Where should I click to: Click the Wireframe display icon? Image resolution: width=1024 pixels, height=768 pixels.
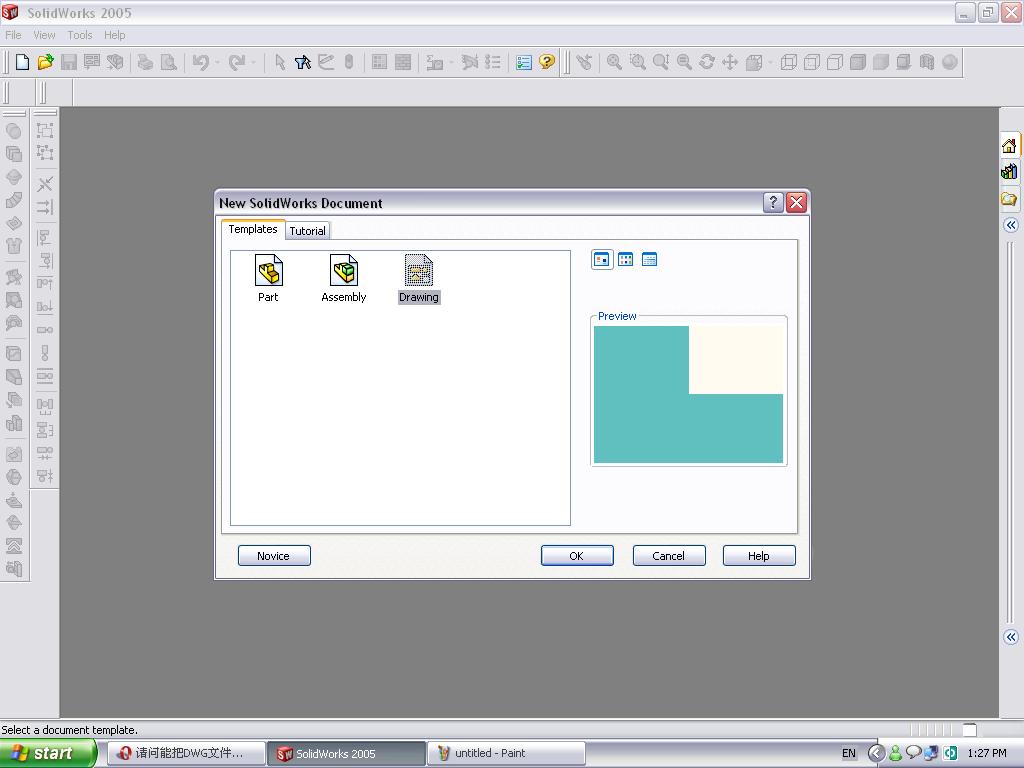(789, 62)
